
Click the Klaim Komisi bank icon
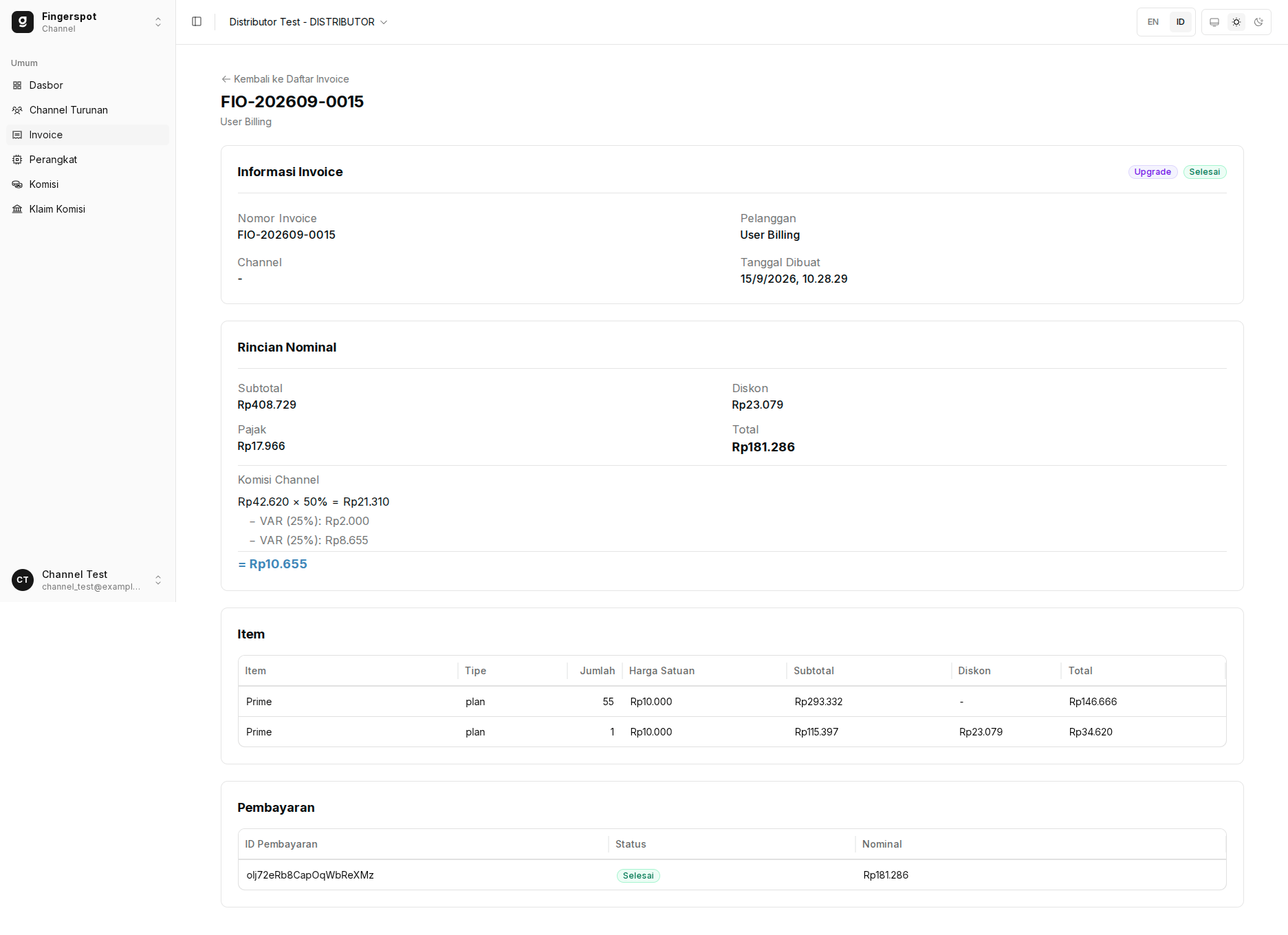(17, 209)
